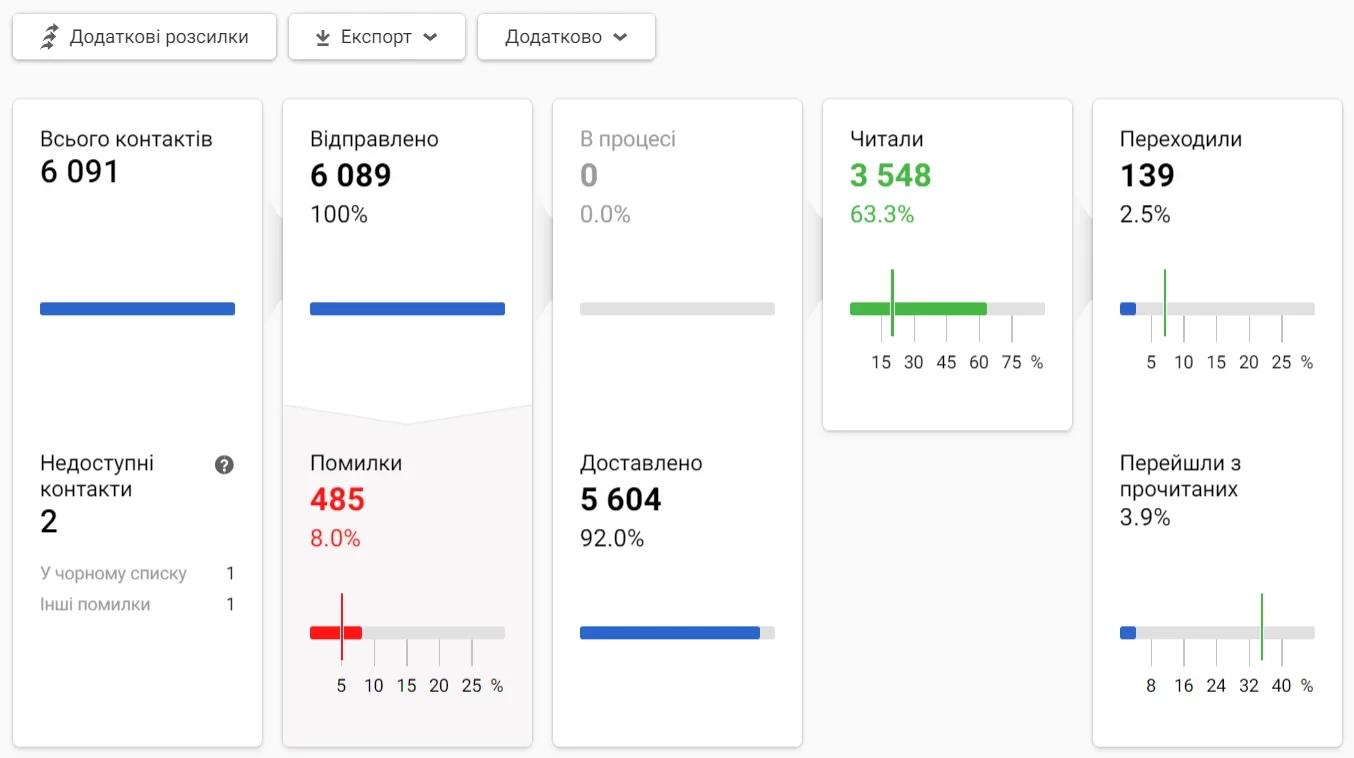Expand the Додатково dropdown chevron
The image size is (1354, 758).
pyautogui.click(x=620, y=37)
